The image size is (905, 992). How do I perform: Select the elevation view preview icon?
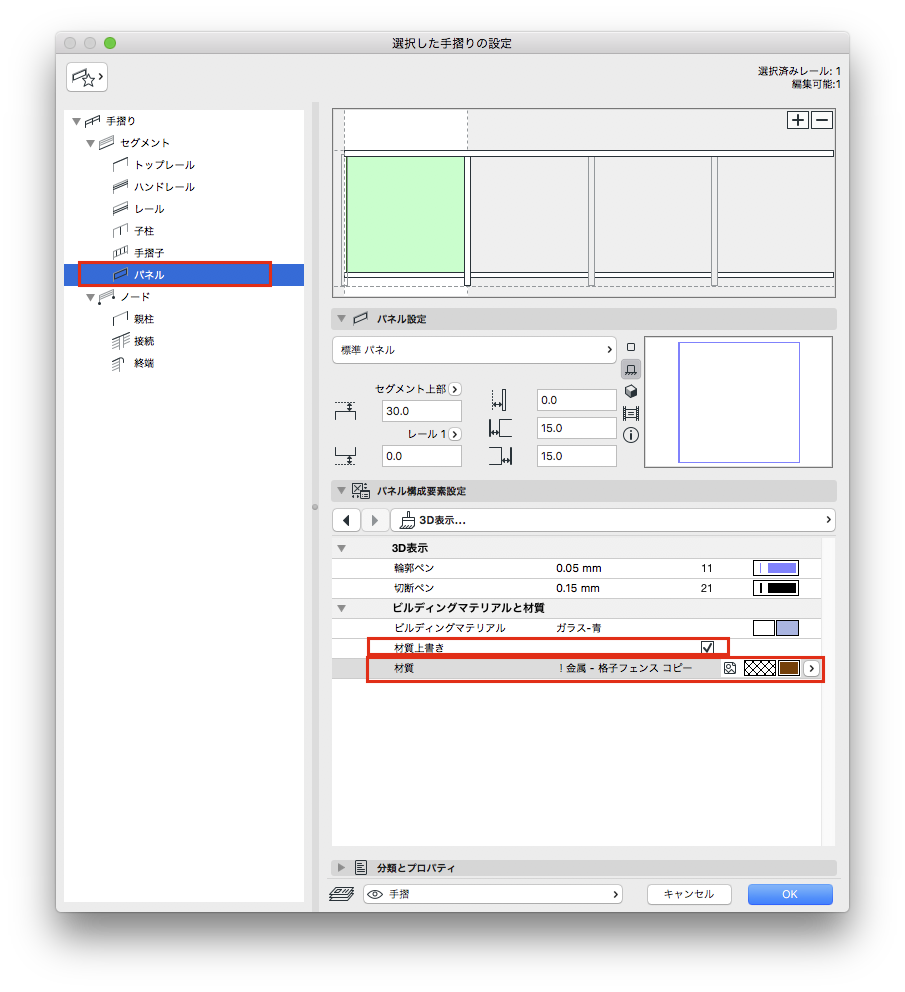point(631,369)
